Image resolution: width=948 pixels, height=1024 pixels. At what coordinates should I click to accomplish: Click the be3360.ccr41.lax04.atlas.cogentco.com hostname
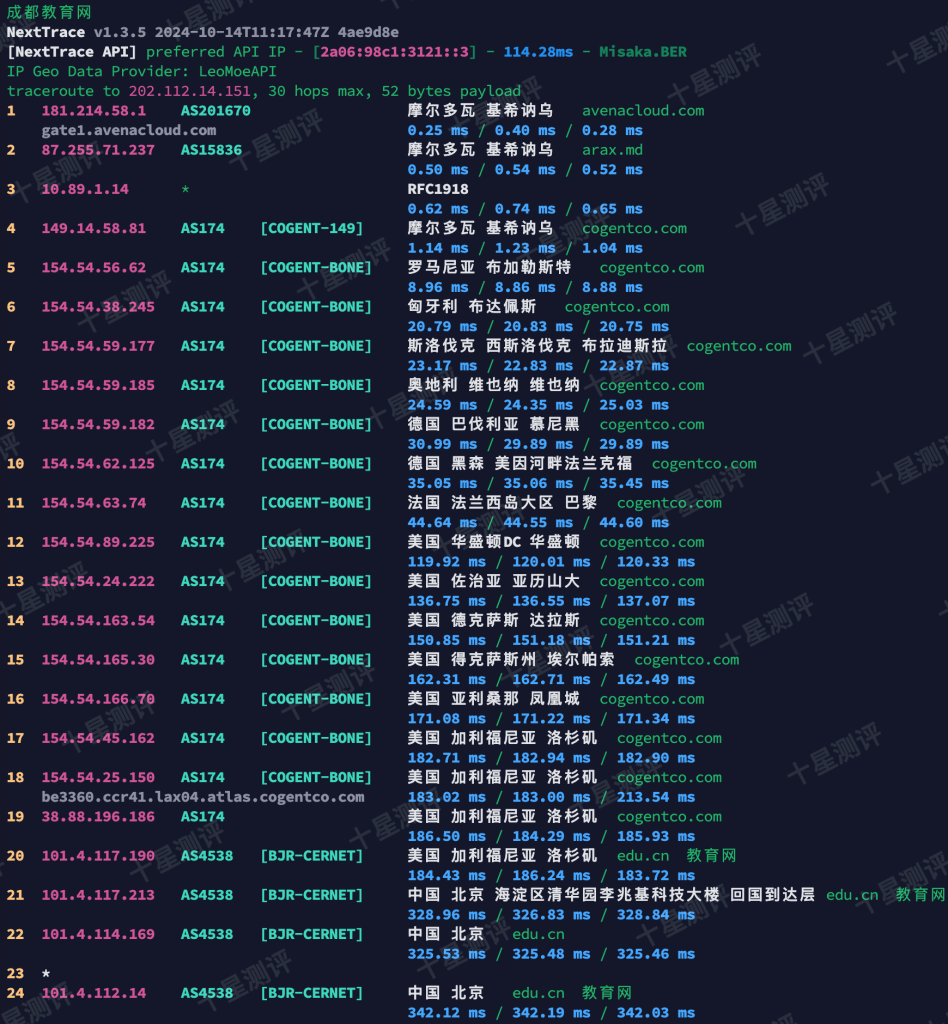pyautogui.click(x=202, y=797)
